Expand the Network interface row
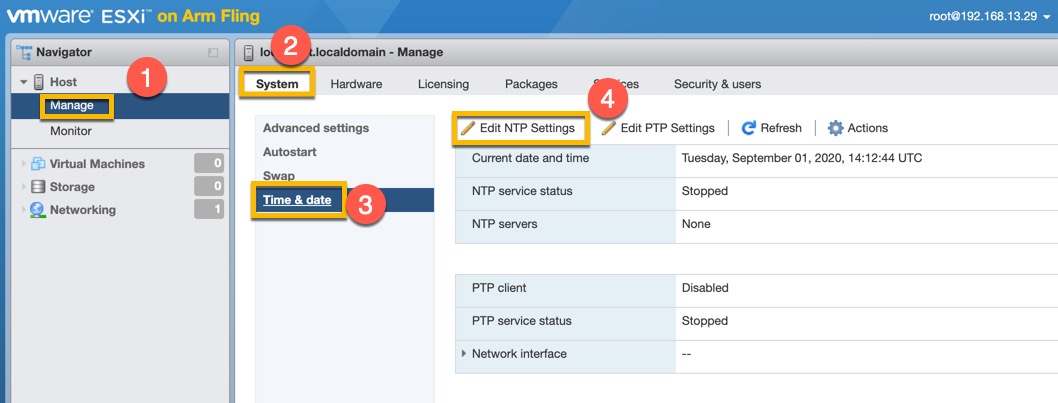This screenshot has width=1058, height=403. 464,354
